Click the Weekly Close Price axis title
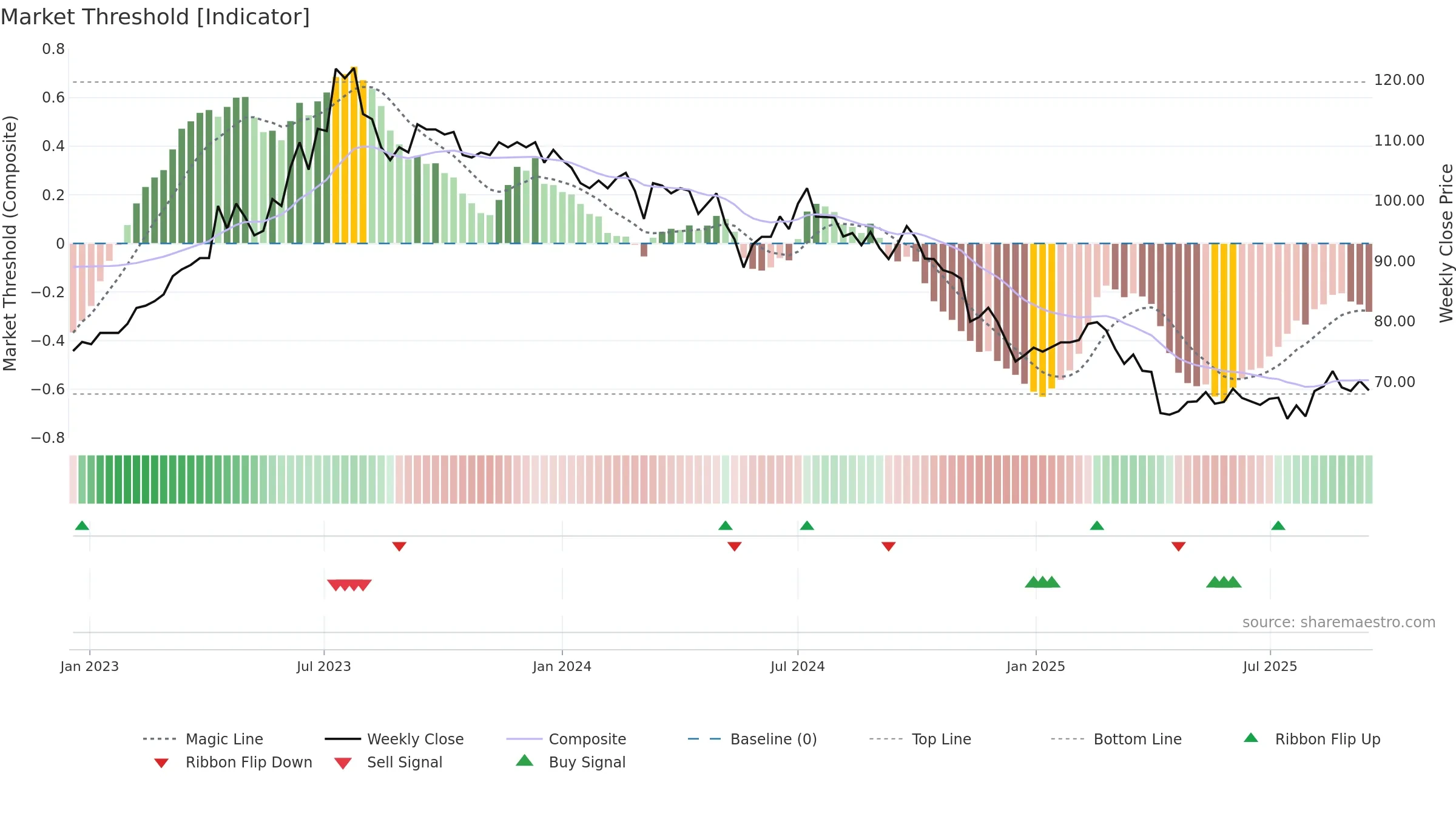The image size is (1456, 819). coord(1446,243)
